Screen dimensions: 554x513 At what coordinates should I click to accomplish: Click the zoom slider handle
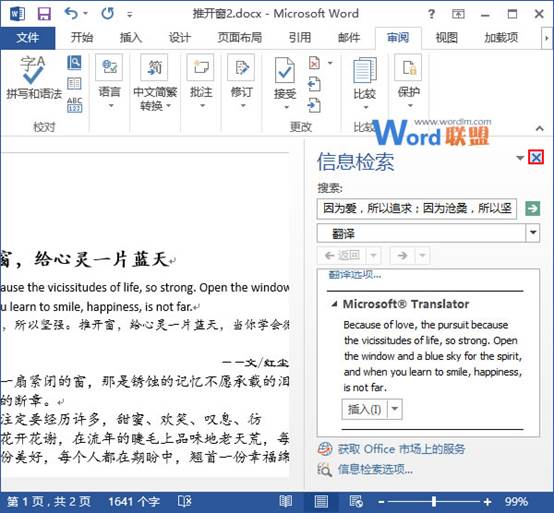pyautogui.click(x=434, y=501)
